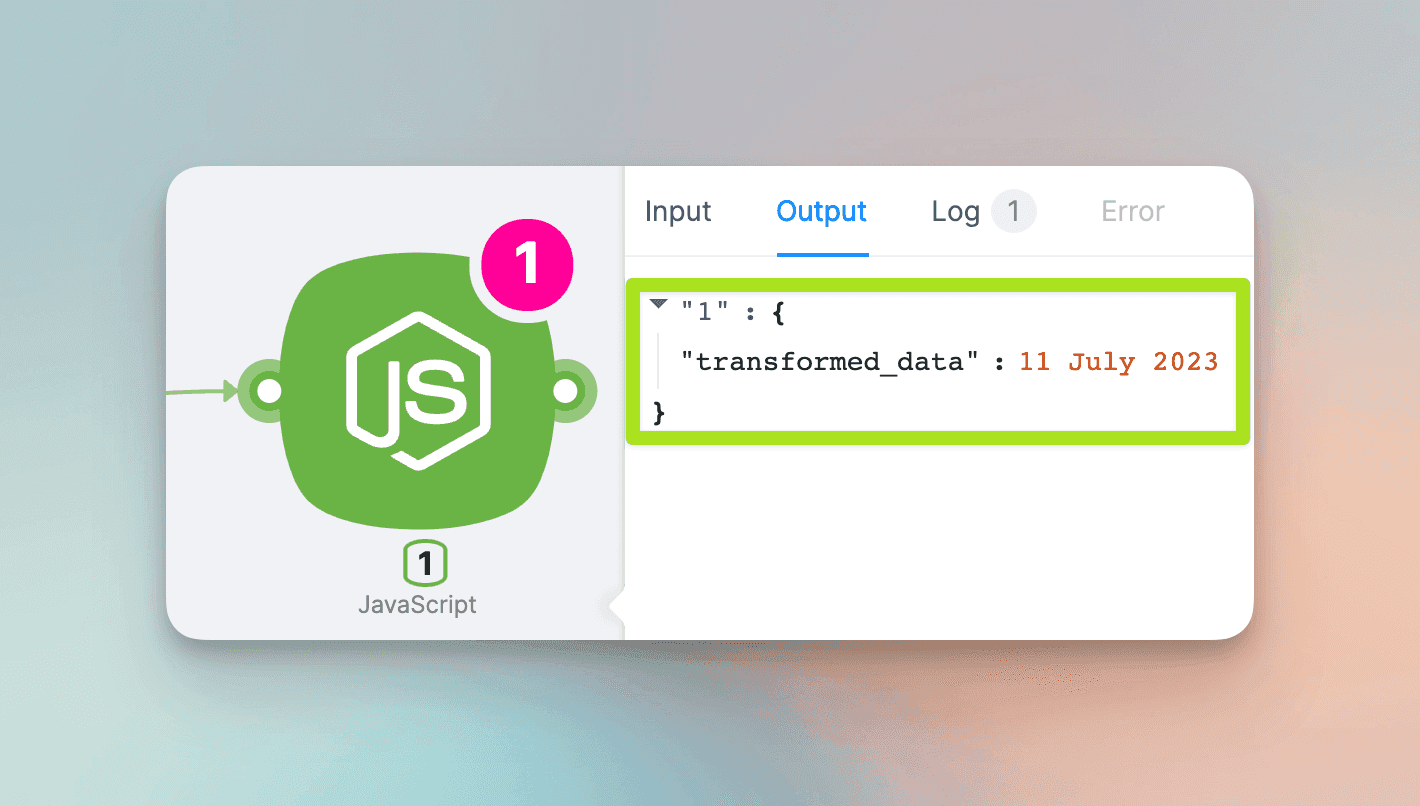This screenshot has width=1420, height=806.
Task: Click the green step number badge below node
Action: pos(425,564)
